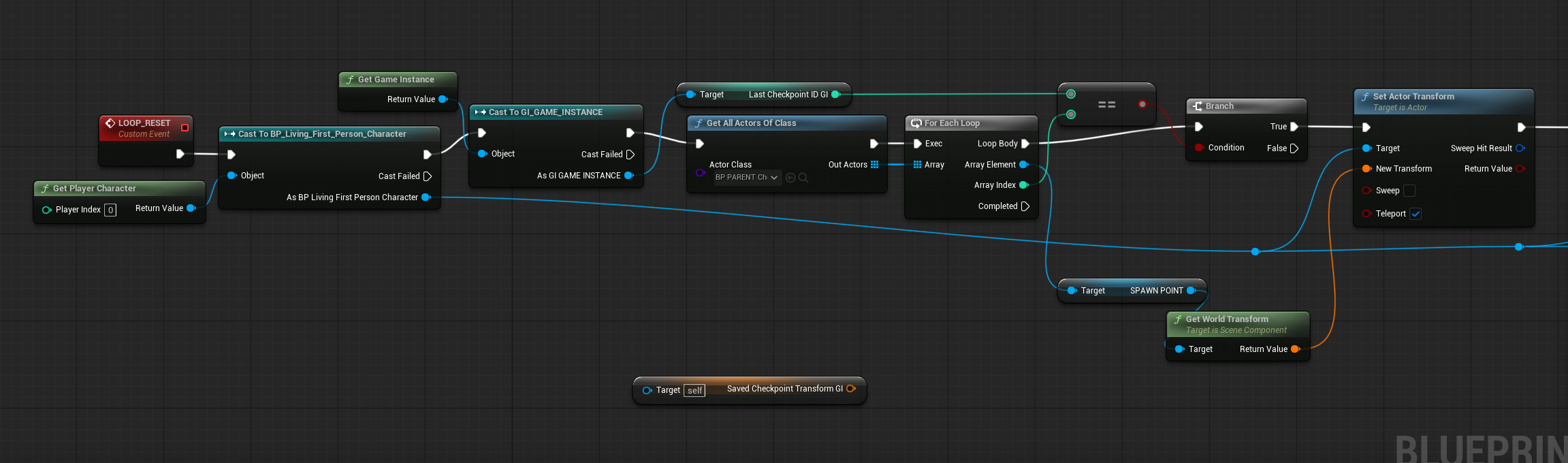Click the Actor Class magnifier search icon
Screen dimensions: 1568x463
[x=803, y=178]
